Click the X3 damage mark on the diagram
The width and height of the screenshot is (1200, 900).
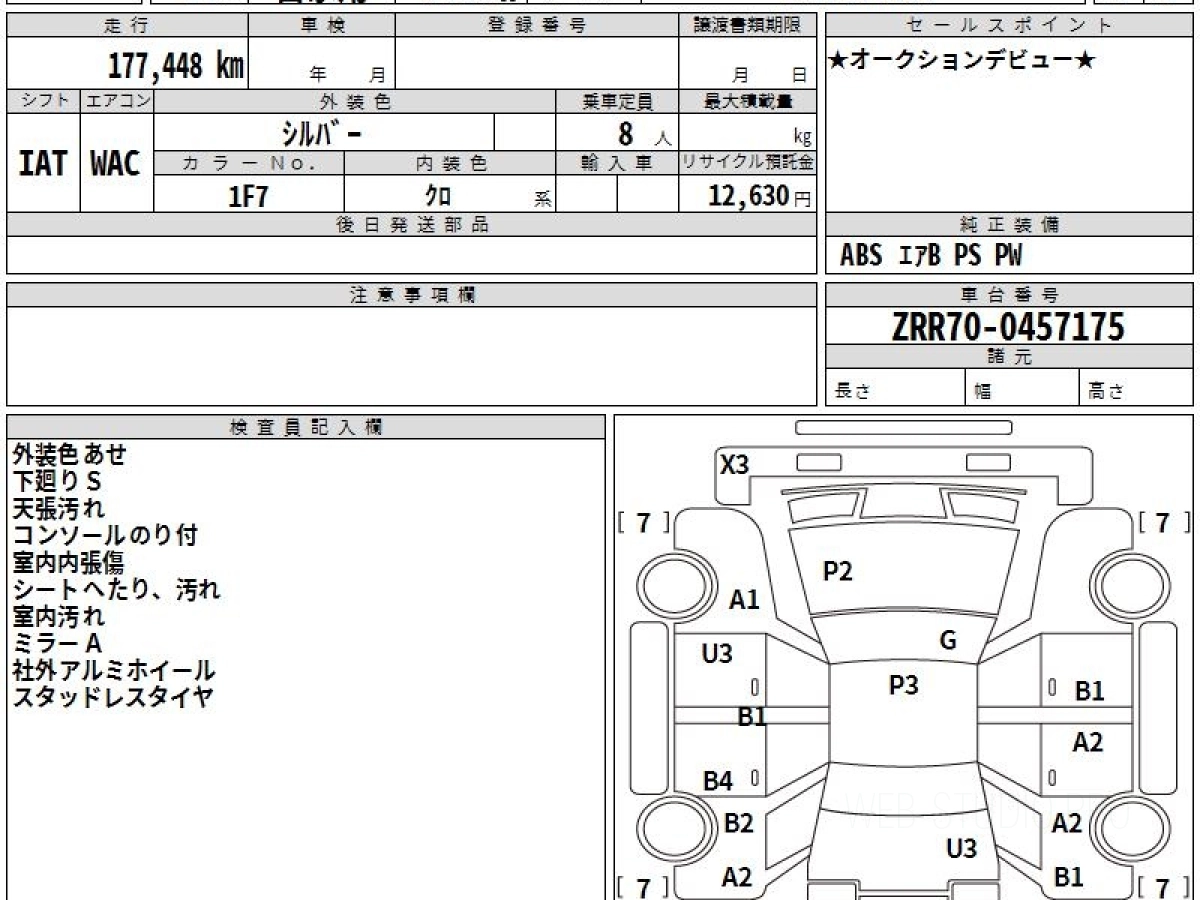pyautogui.click(x=735, y=464)
